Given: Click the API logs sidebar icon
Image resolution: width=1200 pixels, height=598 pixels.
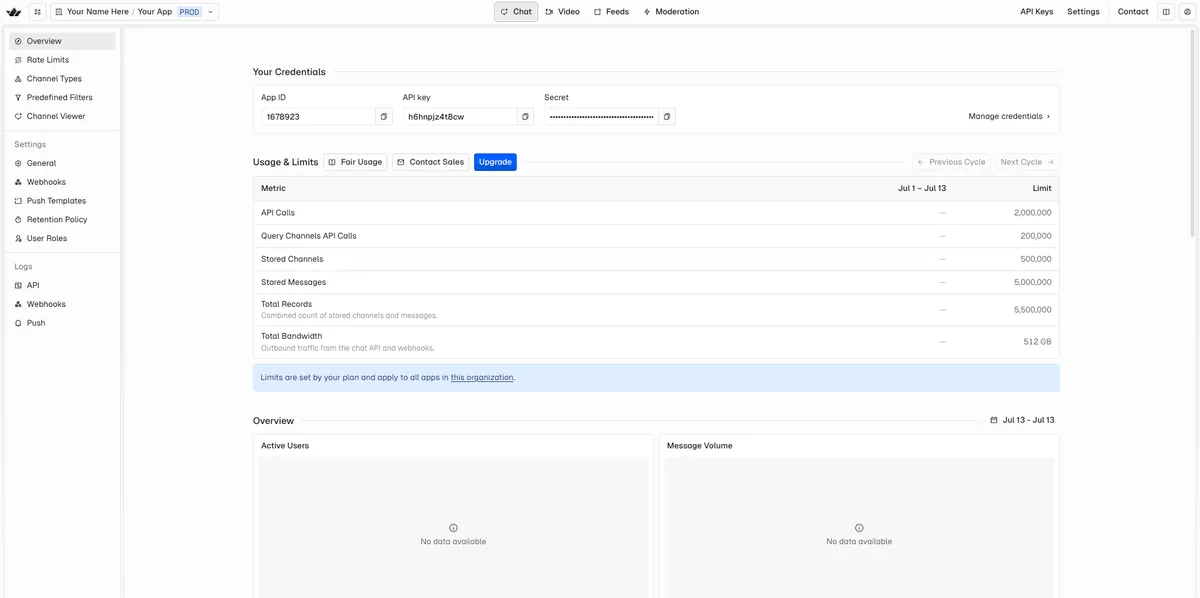Looking at the screenshot, I should click(18, 286).
